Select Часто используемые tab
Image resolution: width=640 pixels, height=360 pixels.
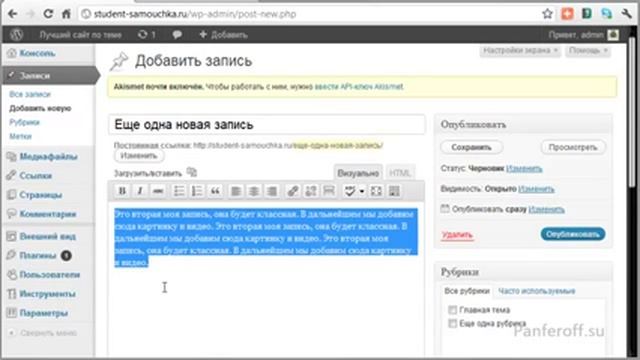(536, 291)
